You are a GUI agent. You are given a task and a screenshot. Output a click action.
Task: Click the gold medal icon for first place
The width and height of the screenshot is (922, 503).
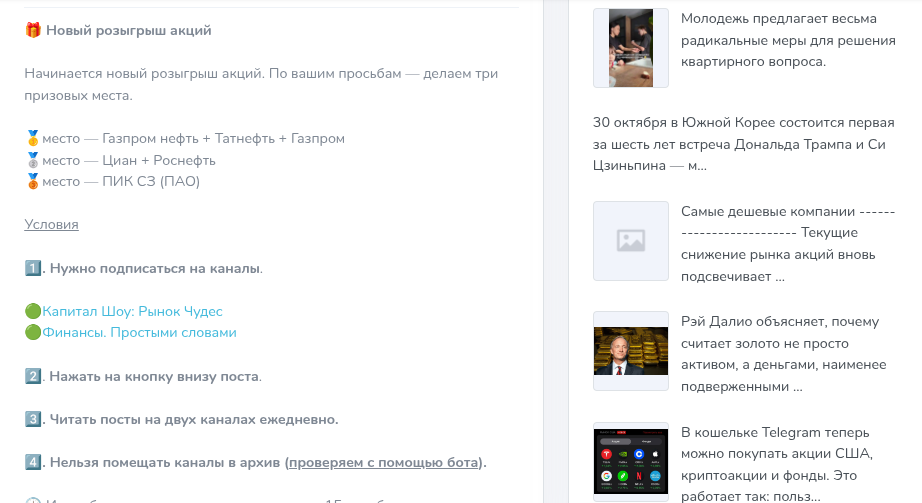(33, 138)
